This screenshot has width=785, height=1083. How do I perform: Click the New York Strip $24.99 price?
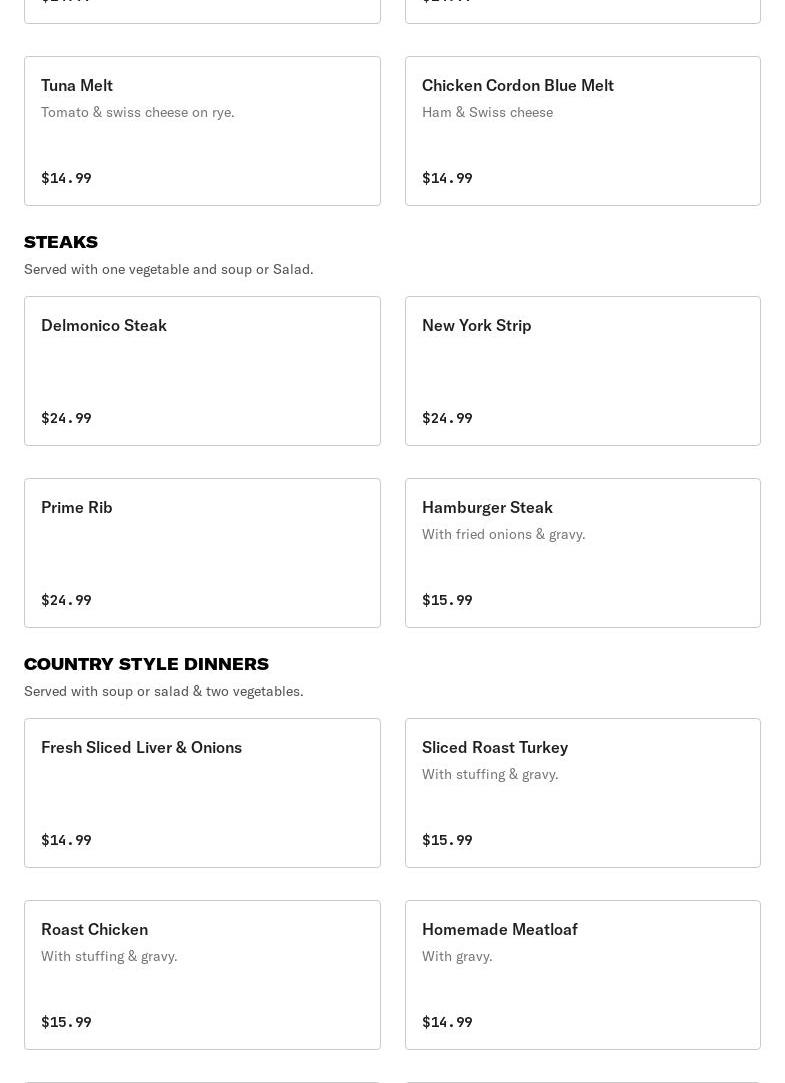447,418
